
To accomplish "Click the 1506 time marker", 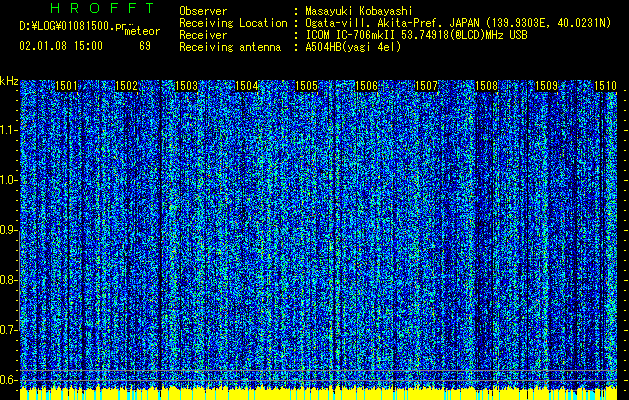I will coord(366,86).
